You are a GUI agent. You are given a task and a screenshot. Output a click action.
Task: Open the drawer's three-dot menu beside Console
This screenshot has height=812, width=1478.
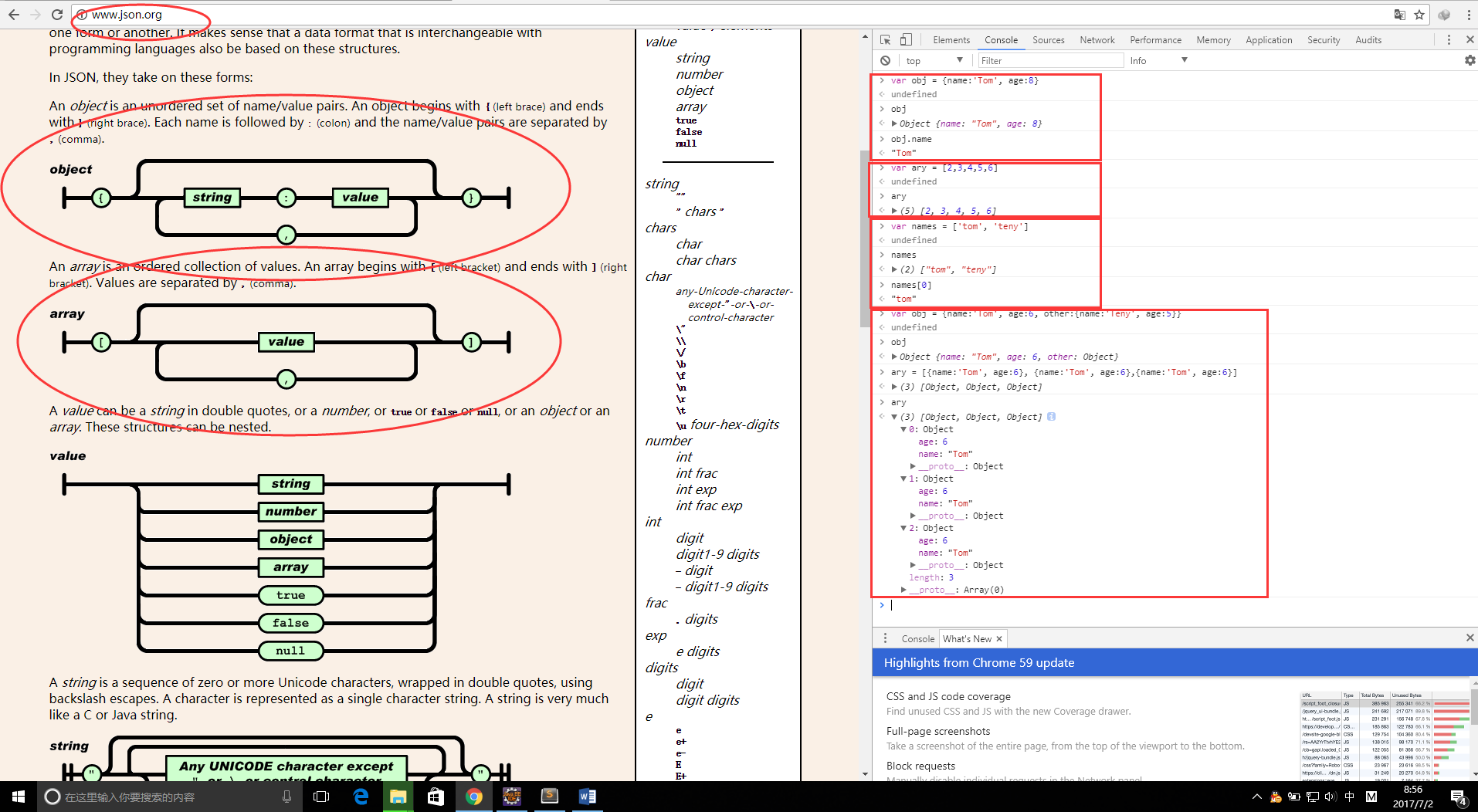coord(885,638)
